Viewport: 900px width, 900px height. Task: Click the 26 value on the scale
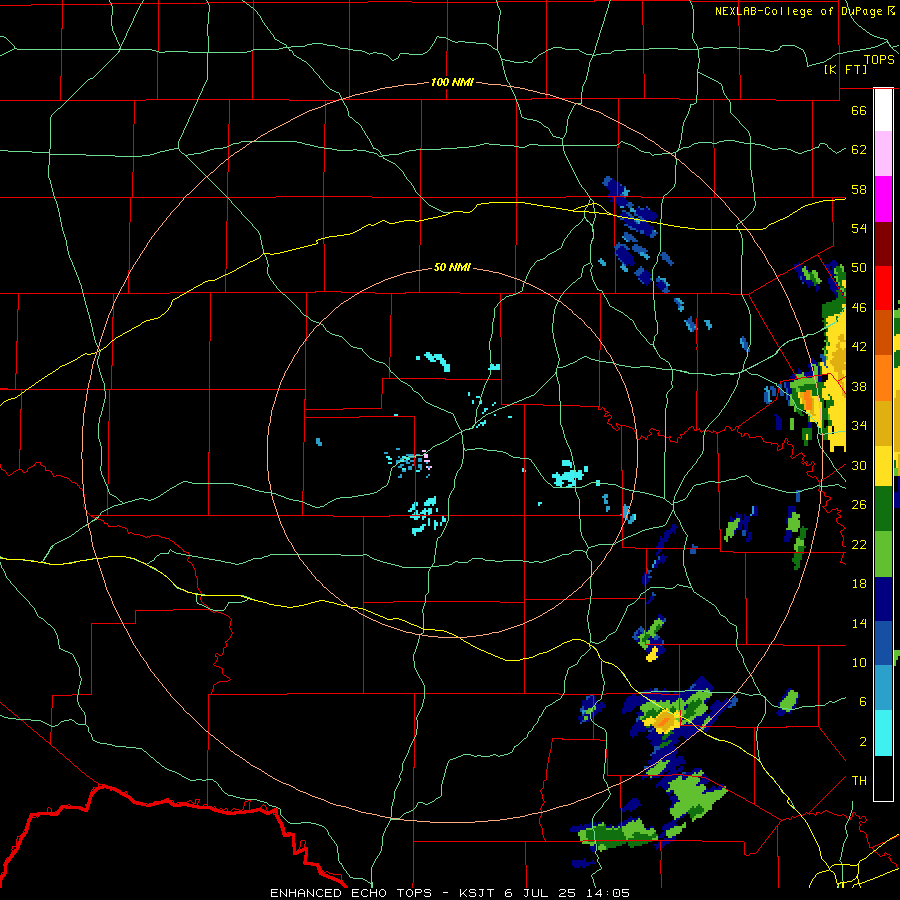coord(859,505)
